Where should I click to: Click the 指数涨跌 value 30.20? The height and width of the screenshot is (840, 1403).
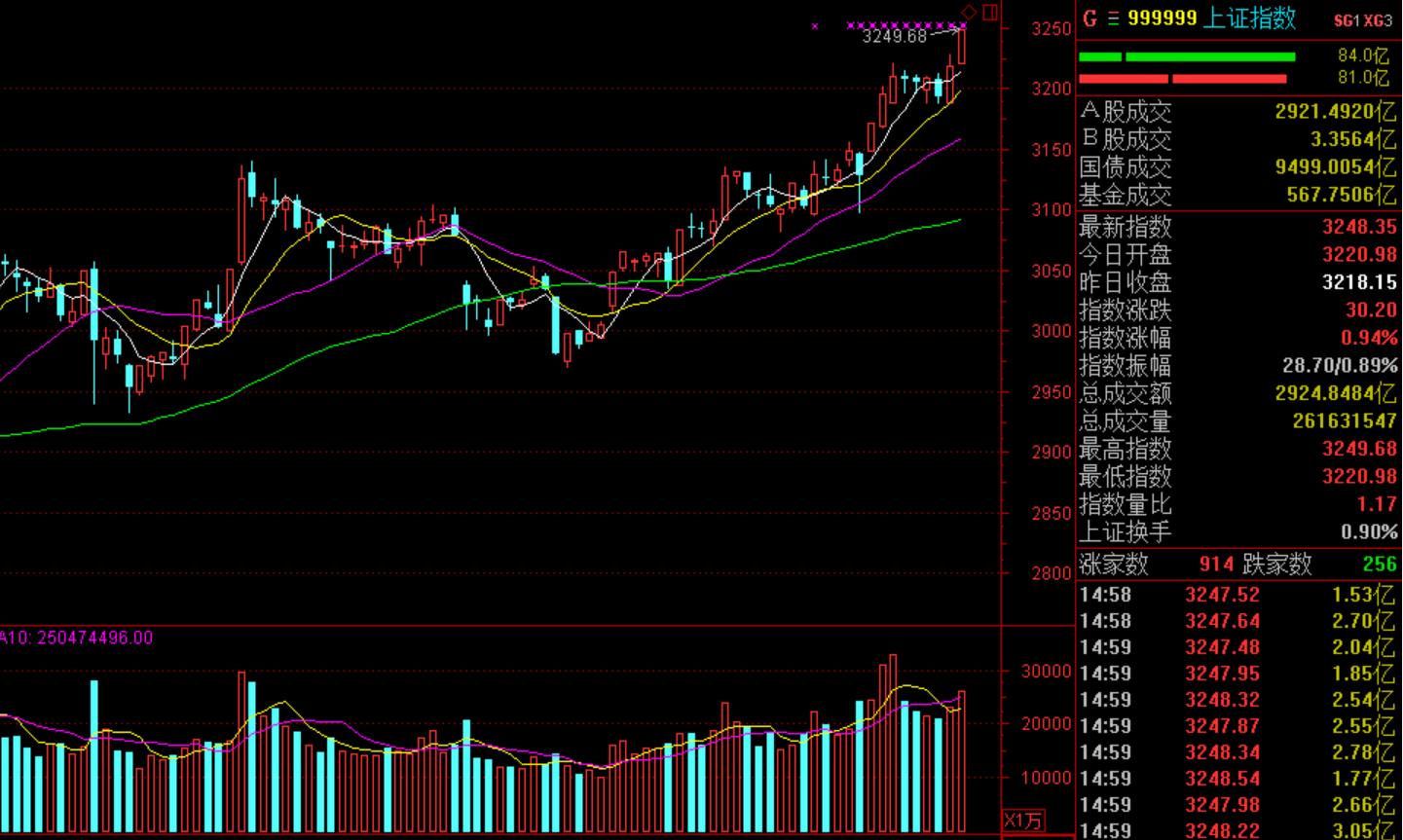coord(1372,310)
